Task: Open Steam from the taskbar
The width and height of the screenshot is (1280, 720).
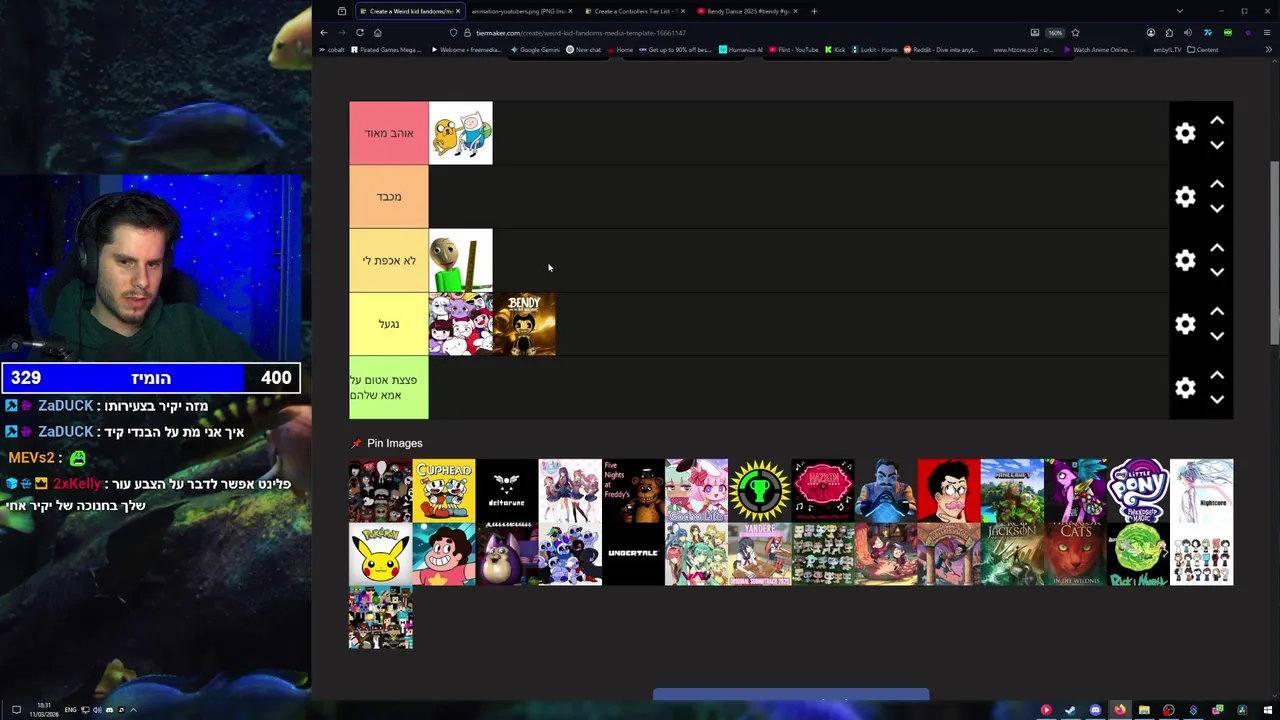Action: pos(1070,710)
